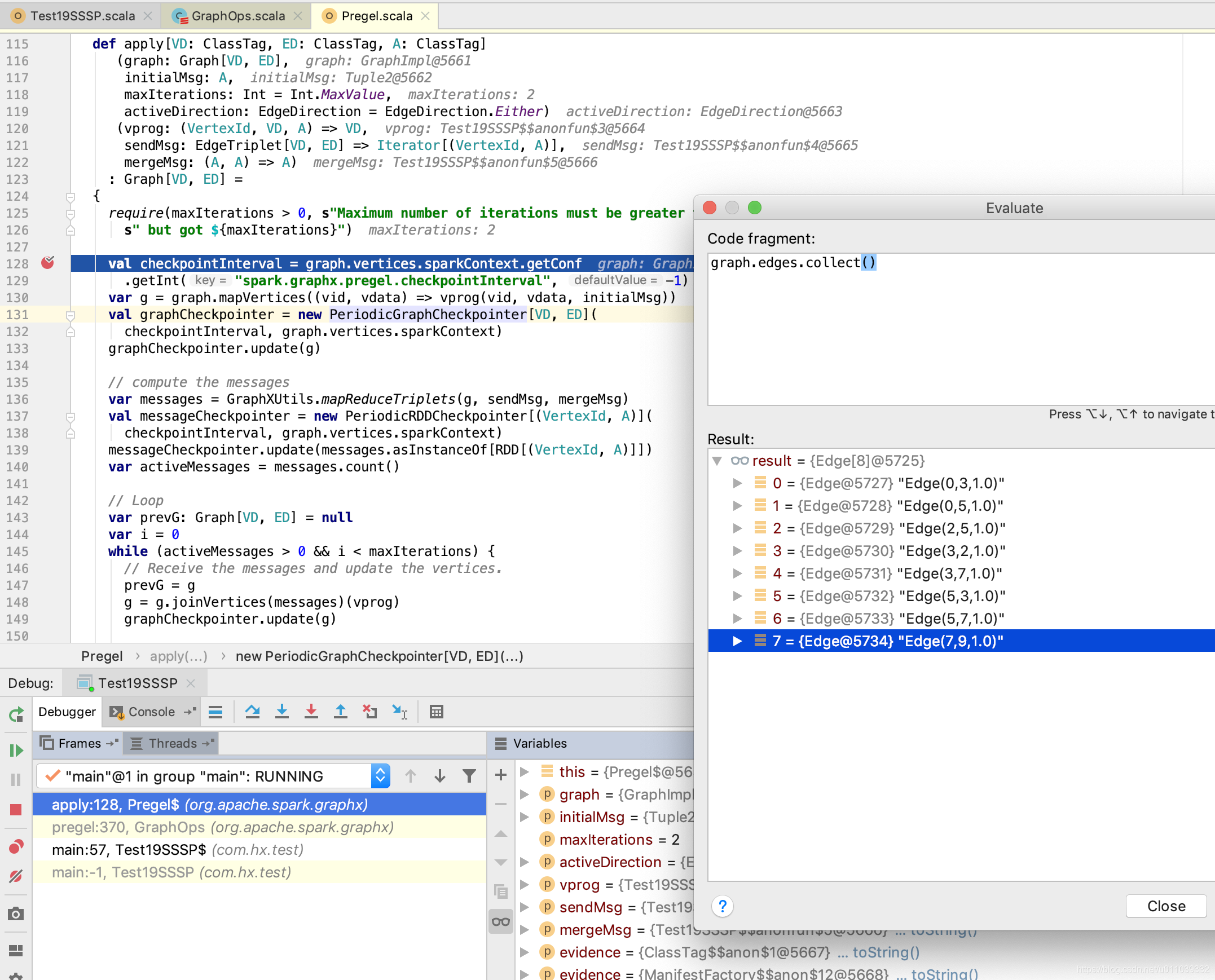
Task: Collapse the result Edge[8] tree node
Action: (x=717, y=461)
